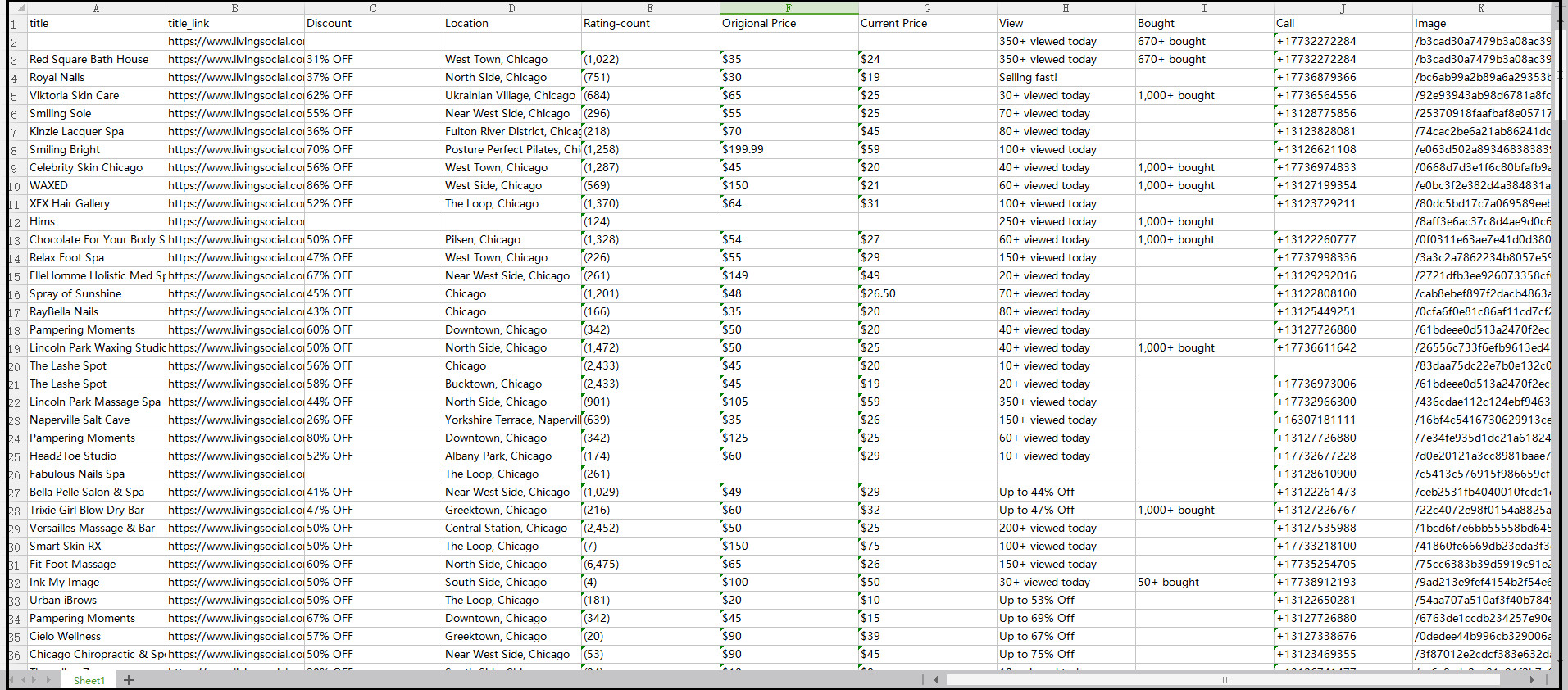Select the 'Naperville Salt Cave' cell
The width and height of the screenshot is (1568, 690).
(x=96, y=420)
